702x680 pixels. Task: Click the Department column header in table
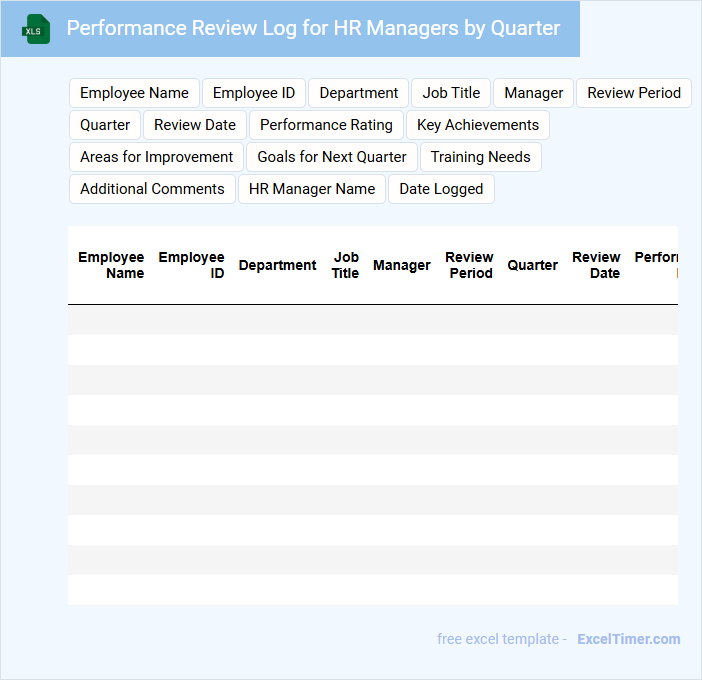277,265
